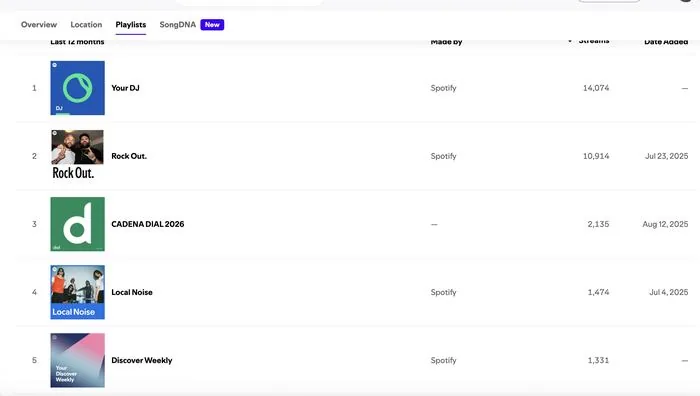This screenshot has height=396, width=700.
Task: Click the 14,074 streams value
Action: 596,88
